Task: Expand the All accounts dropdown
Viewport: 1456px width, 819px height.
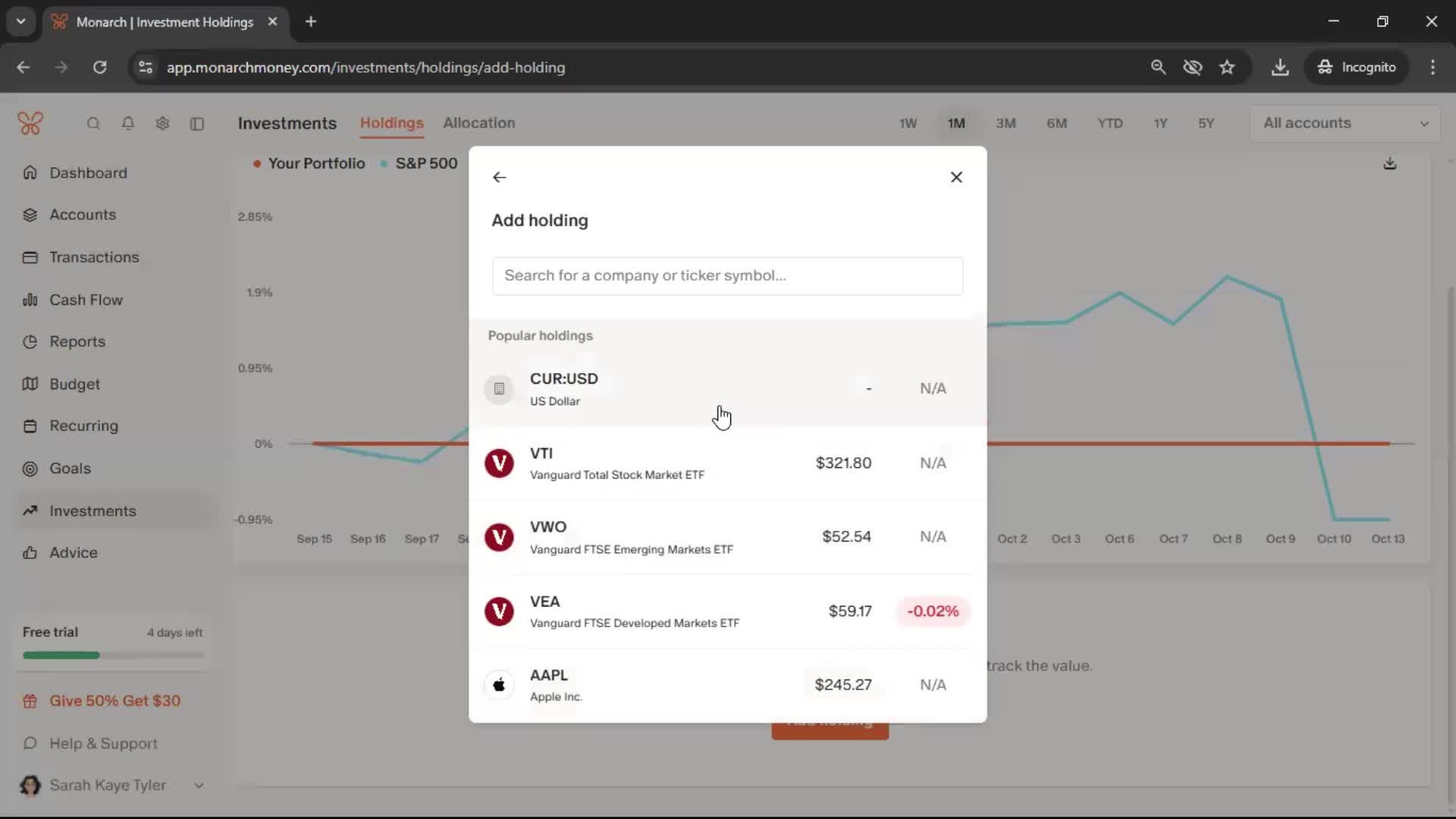Action: [x=1345, y=123]
